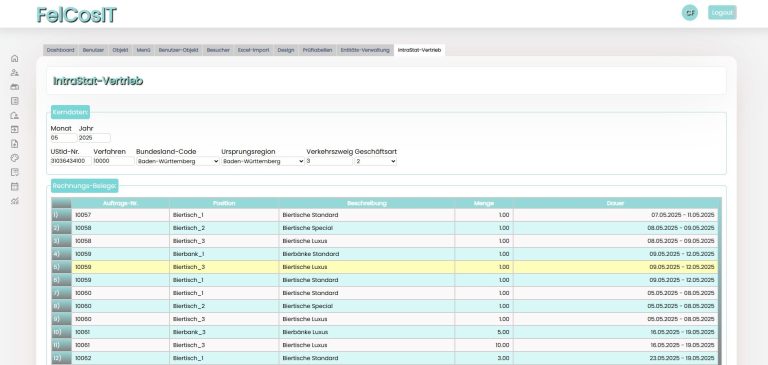768x365 pixels.
Task: Open the home Dashboard sidebar icon
Action: 15,58
